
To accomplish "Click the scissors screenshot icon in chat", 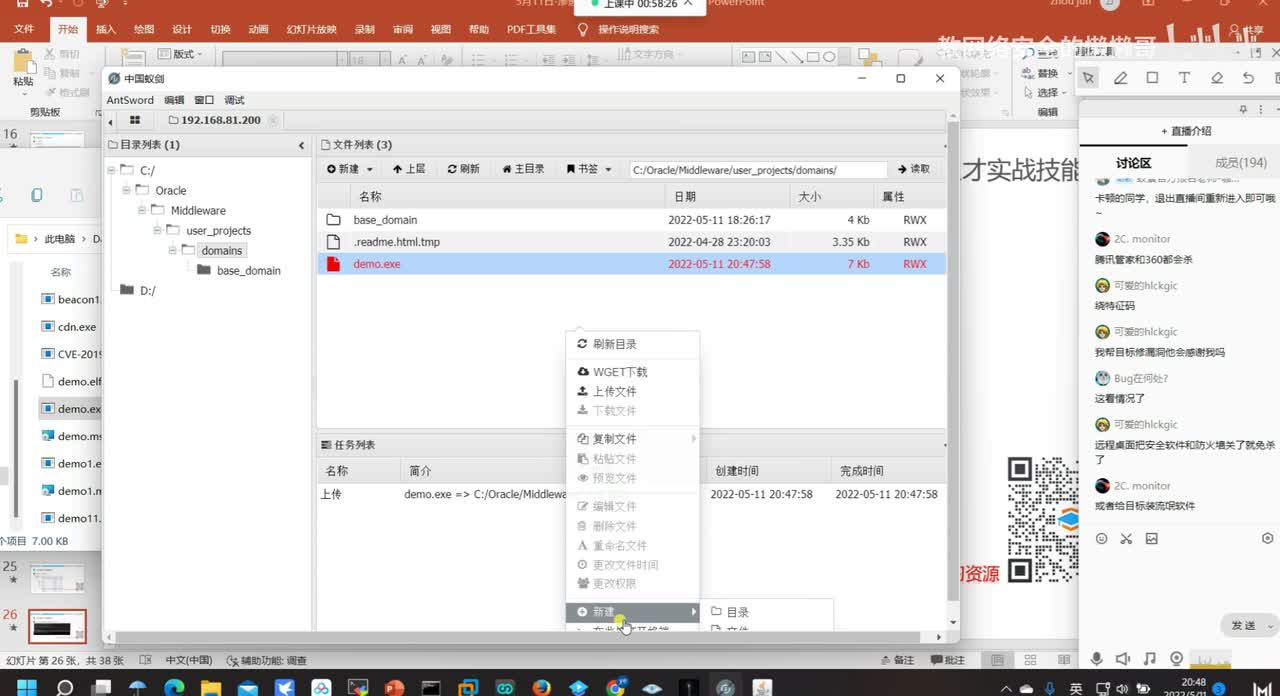I will tap(1126, 538).
